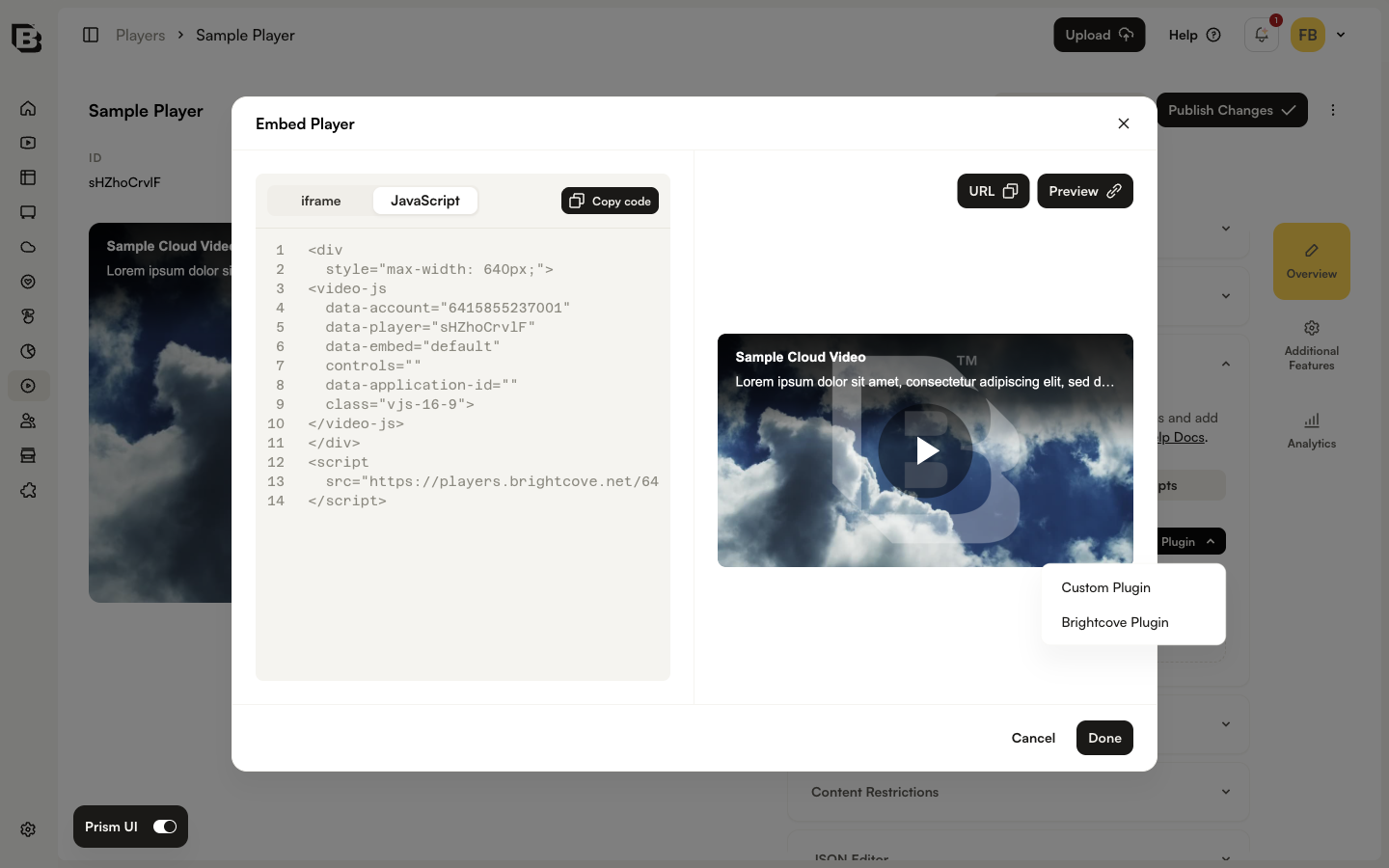Viewport: 1389px width, 868px height.
Task: Click the background player thumbnail
Action: pyautogui.click(x=160, y=413)
